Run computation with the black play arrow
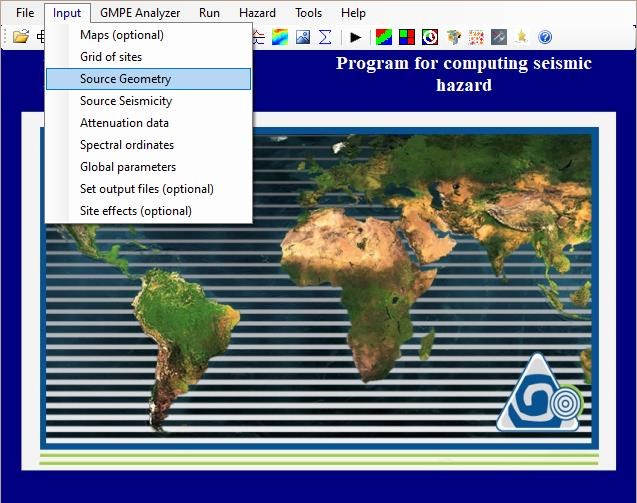The width and height of the screenshot is (637, 503). [x=355, y=37]
